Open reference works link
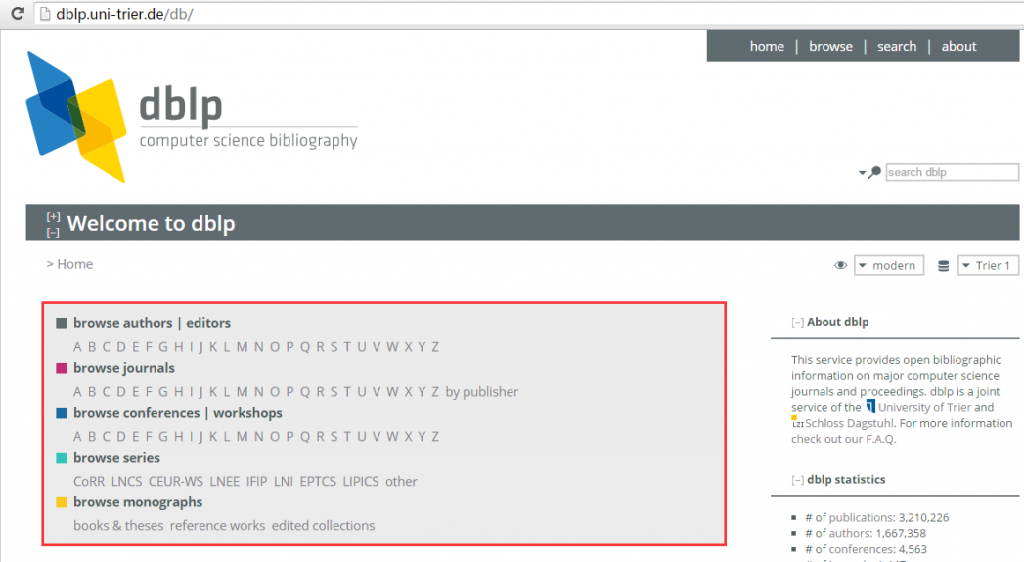Screen dimensions: 1024x562 217,525
